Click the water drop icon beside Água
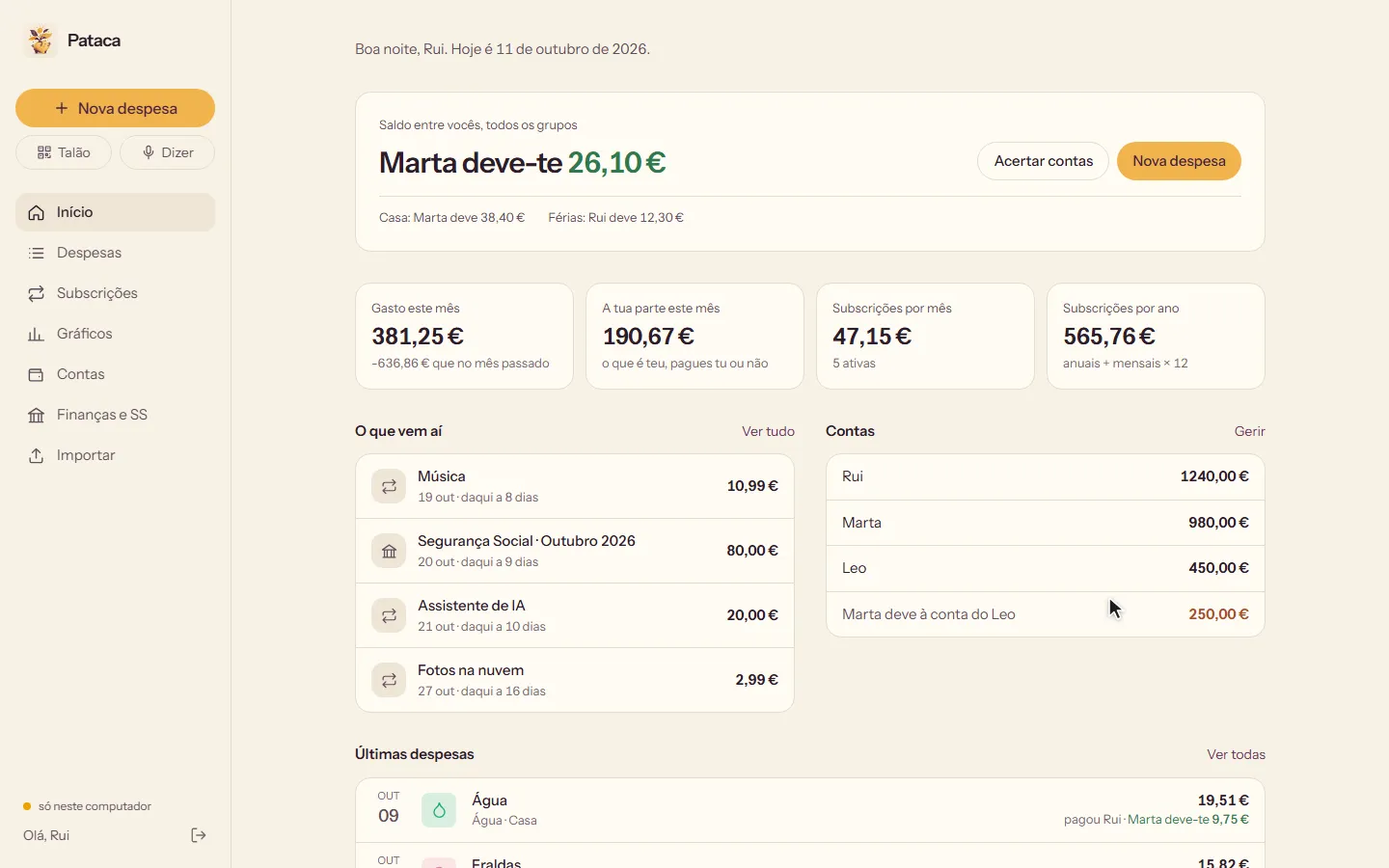This screenshot has width=1389, height=868. 439,810
